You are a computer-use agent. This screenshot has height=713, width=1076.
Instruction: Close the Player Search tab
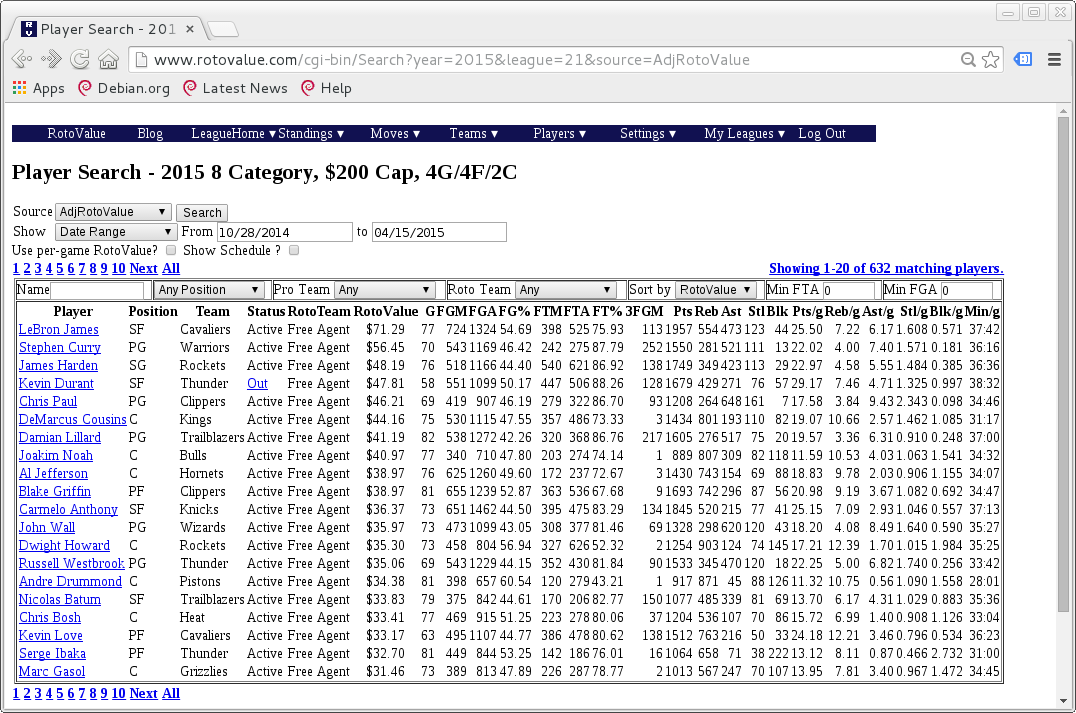[190, 29]
